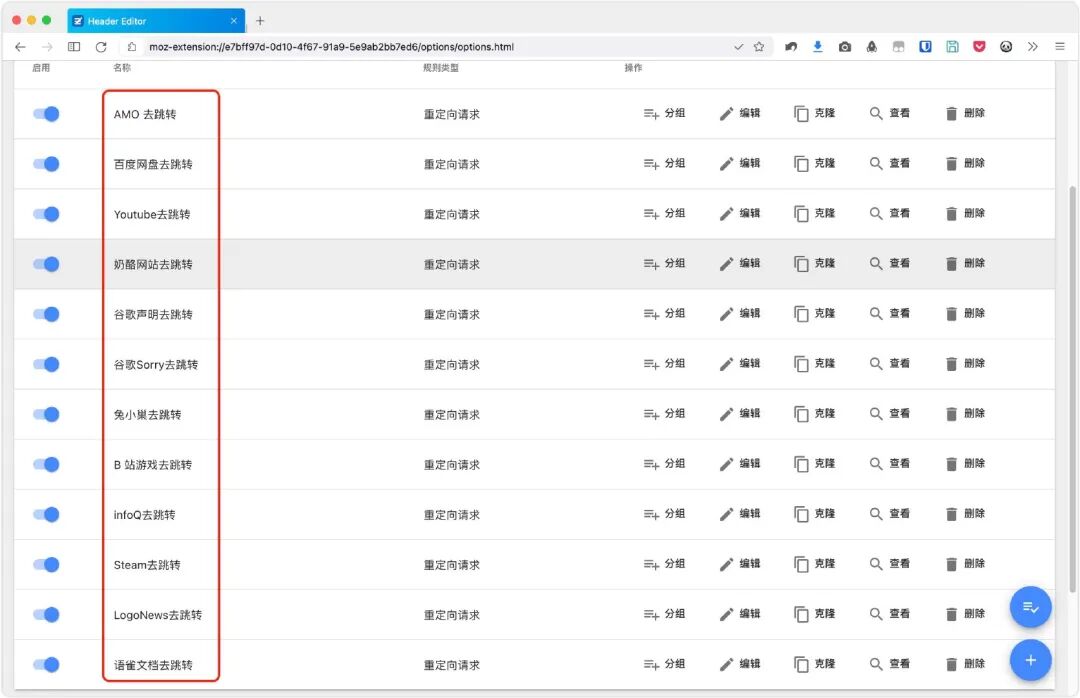Screen dimensions: 1080x698
Task: Clone the Steam去跳转 rule
Action: click(x=815, y=564)
